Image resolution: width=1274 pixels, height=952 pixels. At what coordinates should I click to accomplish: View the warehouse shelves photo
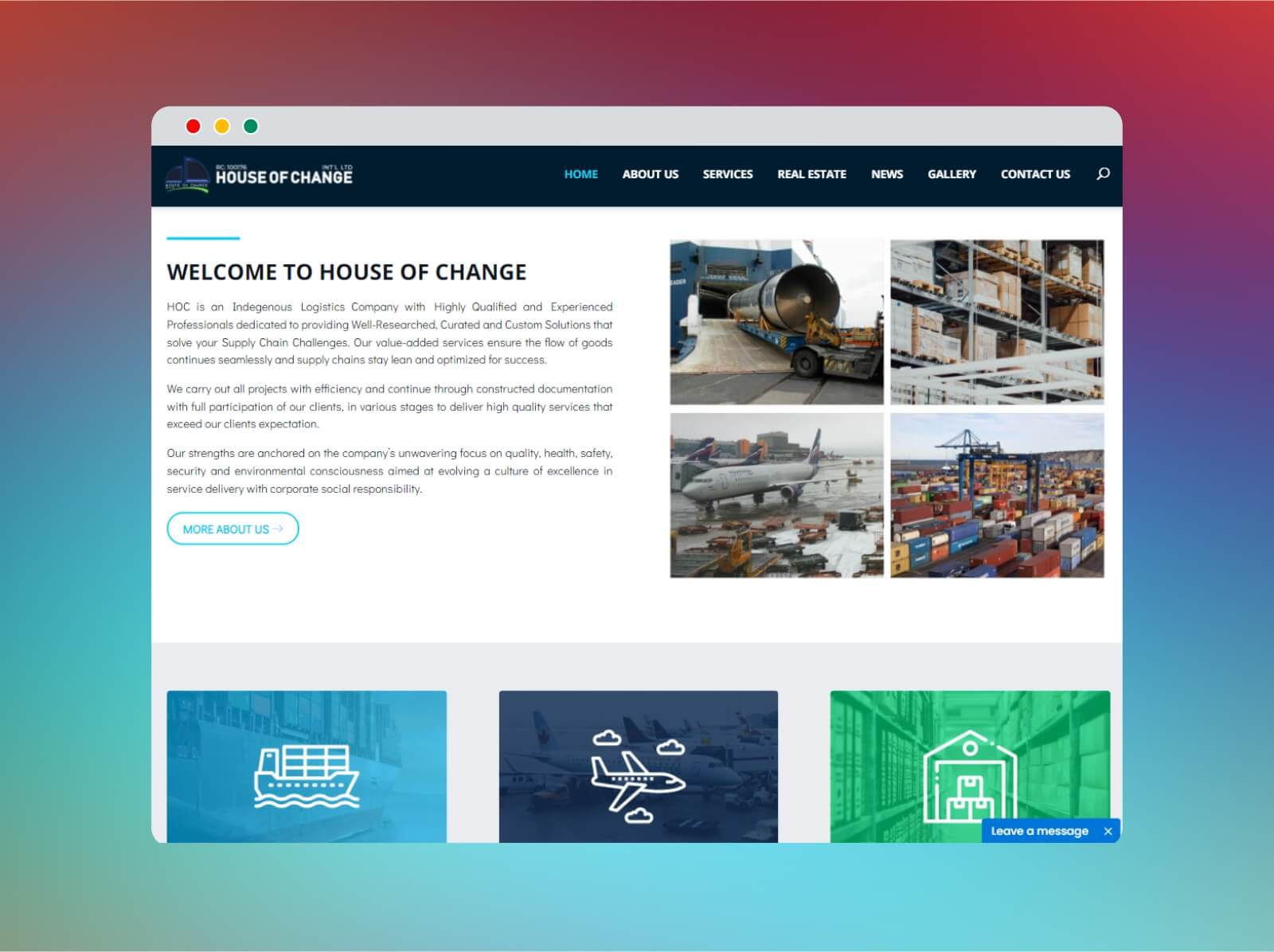pos(997,322)
